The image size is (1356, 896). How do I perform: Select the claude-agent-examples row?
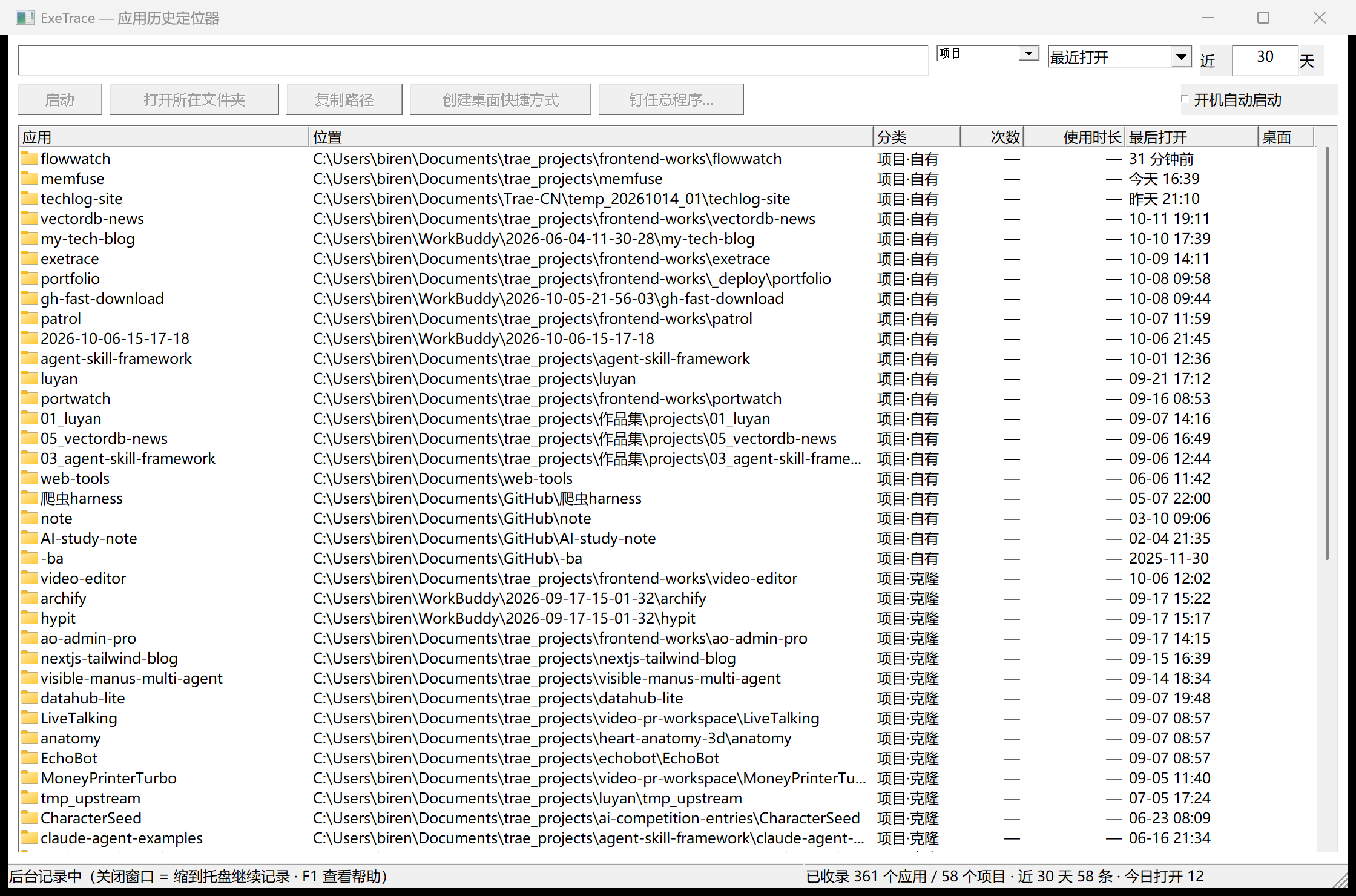point(668,838)
